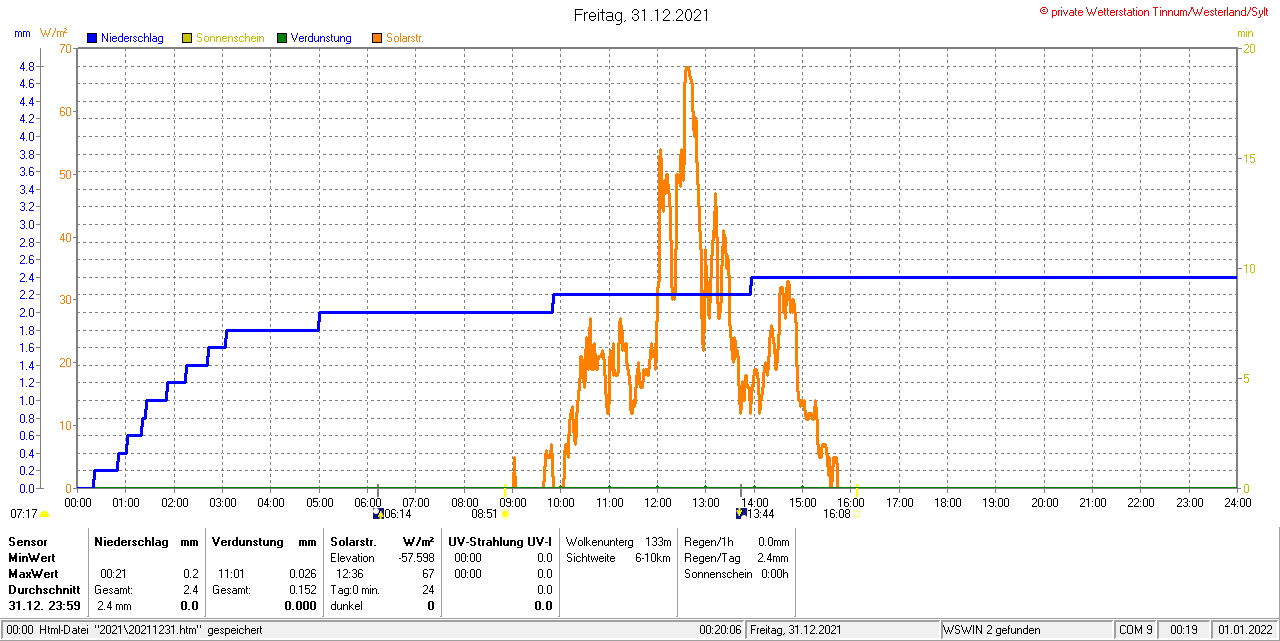Click the 00:19 status bar field
This screenshot has height=641, width=1280.
pyautogui.click(x=1184, y=630)
